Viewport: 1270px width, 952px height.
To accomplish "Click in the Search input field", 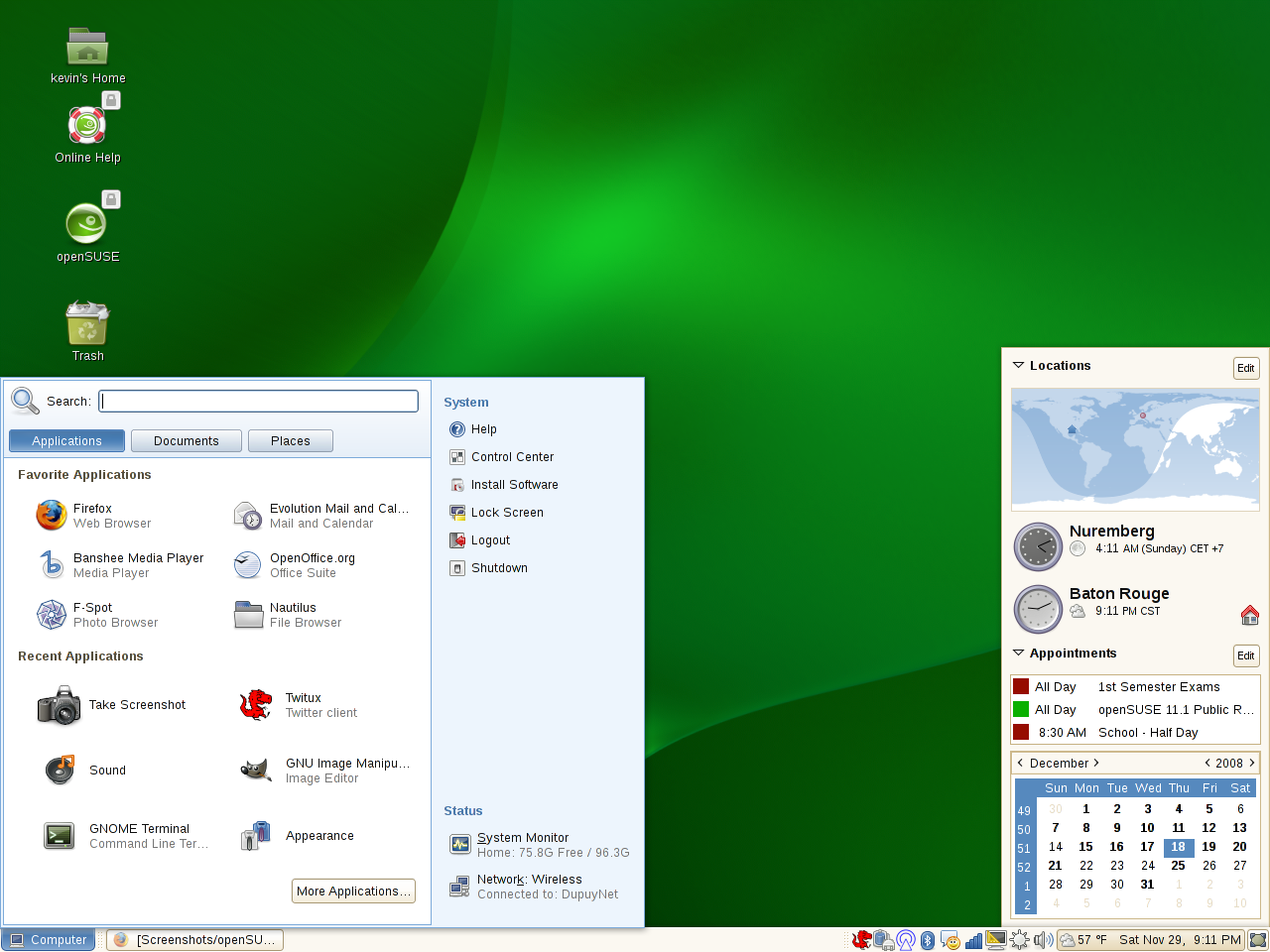I will click(x=258, y=401).
